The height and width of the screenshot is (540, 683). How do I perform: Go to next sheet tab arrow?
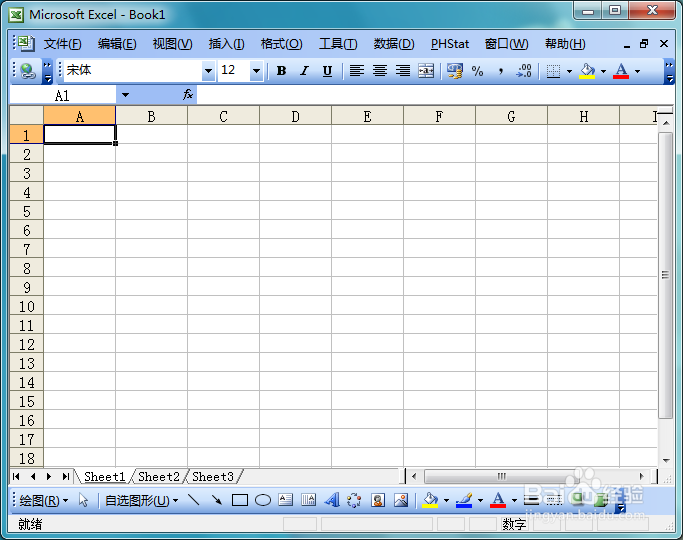click(49, 476)
